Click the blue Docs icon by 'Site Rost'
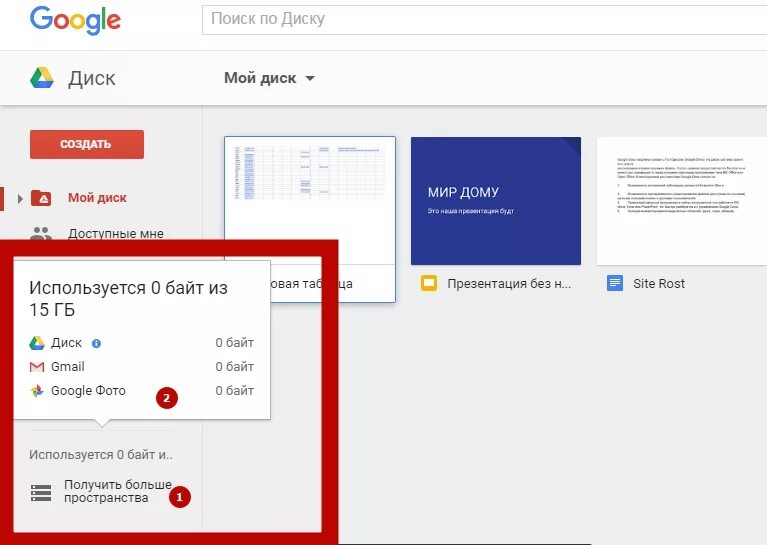 pos(615,283)
